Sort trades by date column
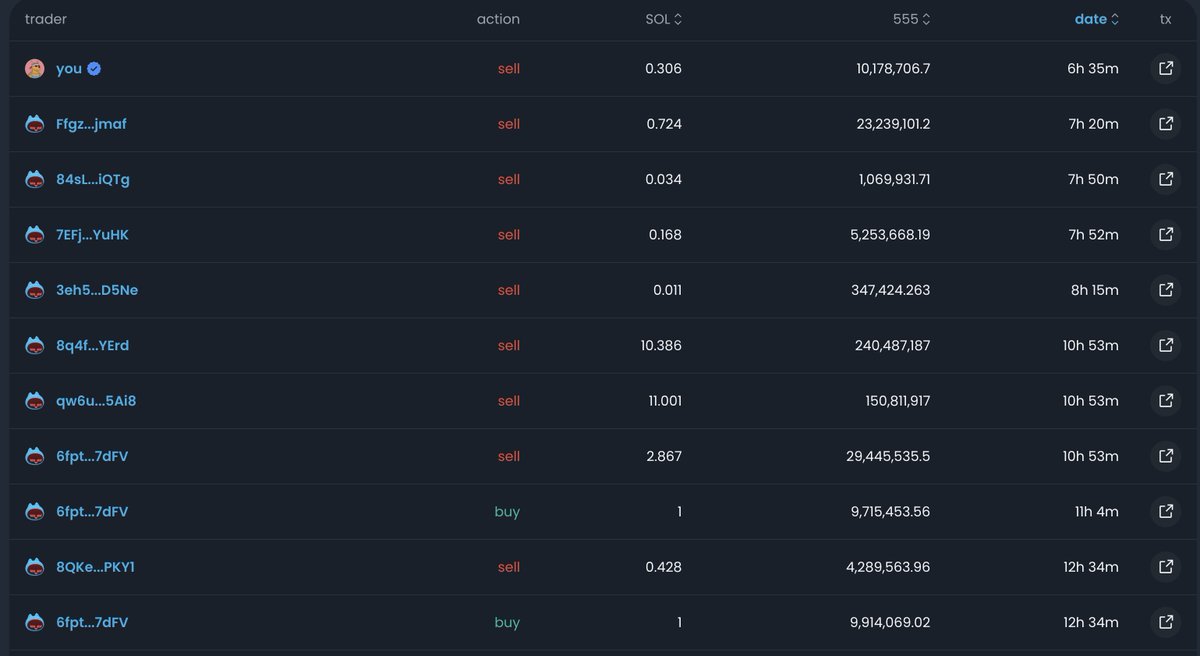The width and height of the screenshot is (1200, 656). coord(1096,19)
